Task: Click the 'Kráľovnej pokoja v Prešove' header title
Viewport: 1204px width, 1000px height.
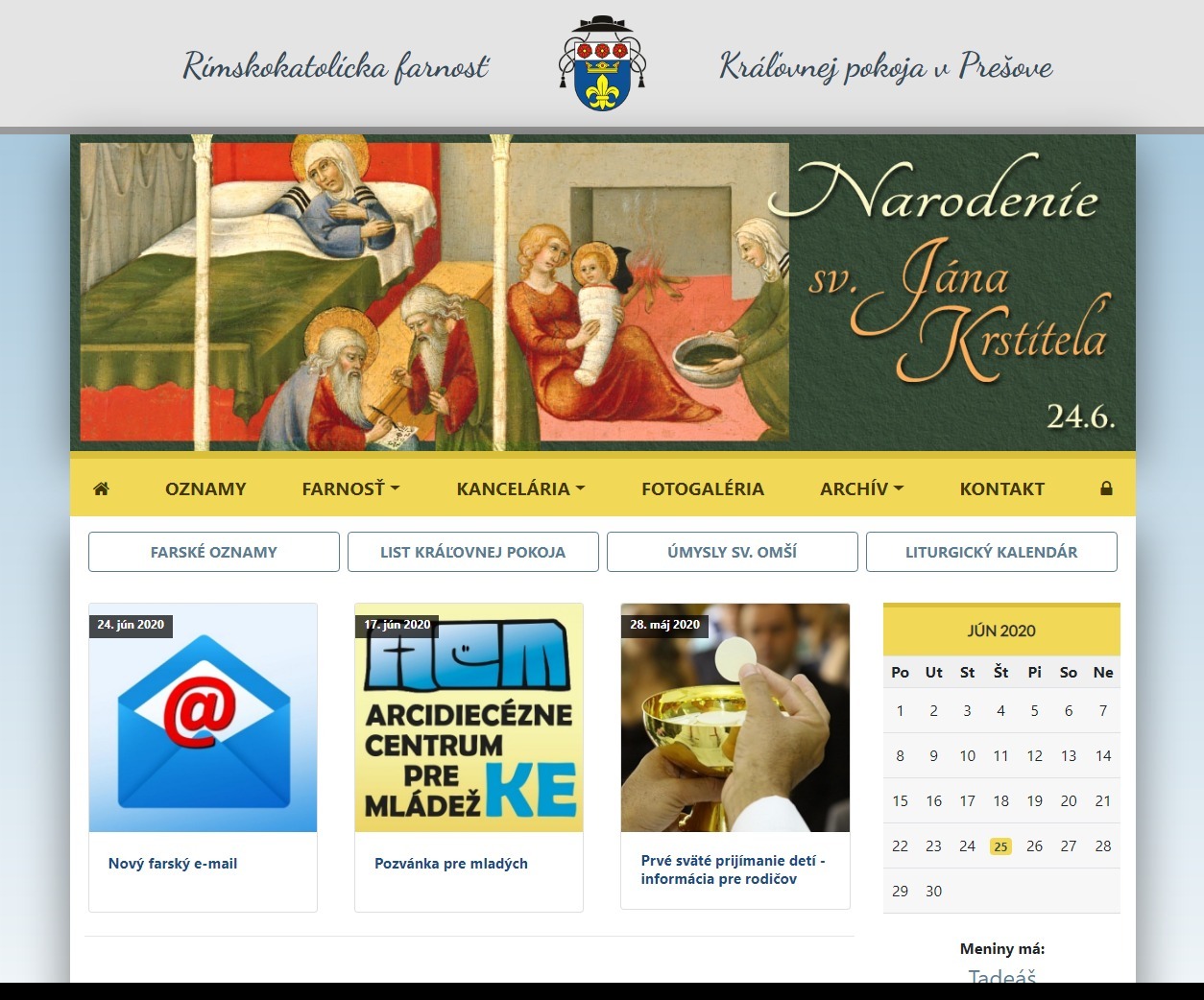Action: coord(886,66)
